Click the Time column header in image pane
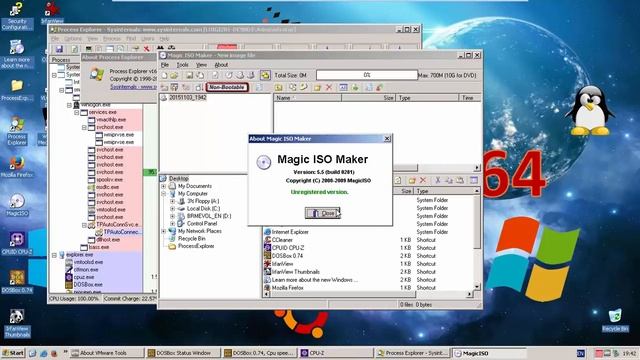Image resolution: width=640 pixels, height=360 pixels. 470,98
